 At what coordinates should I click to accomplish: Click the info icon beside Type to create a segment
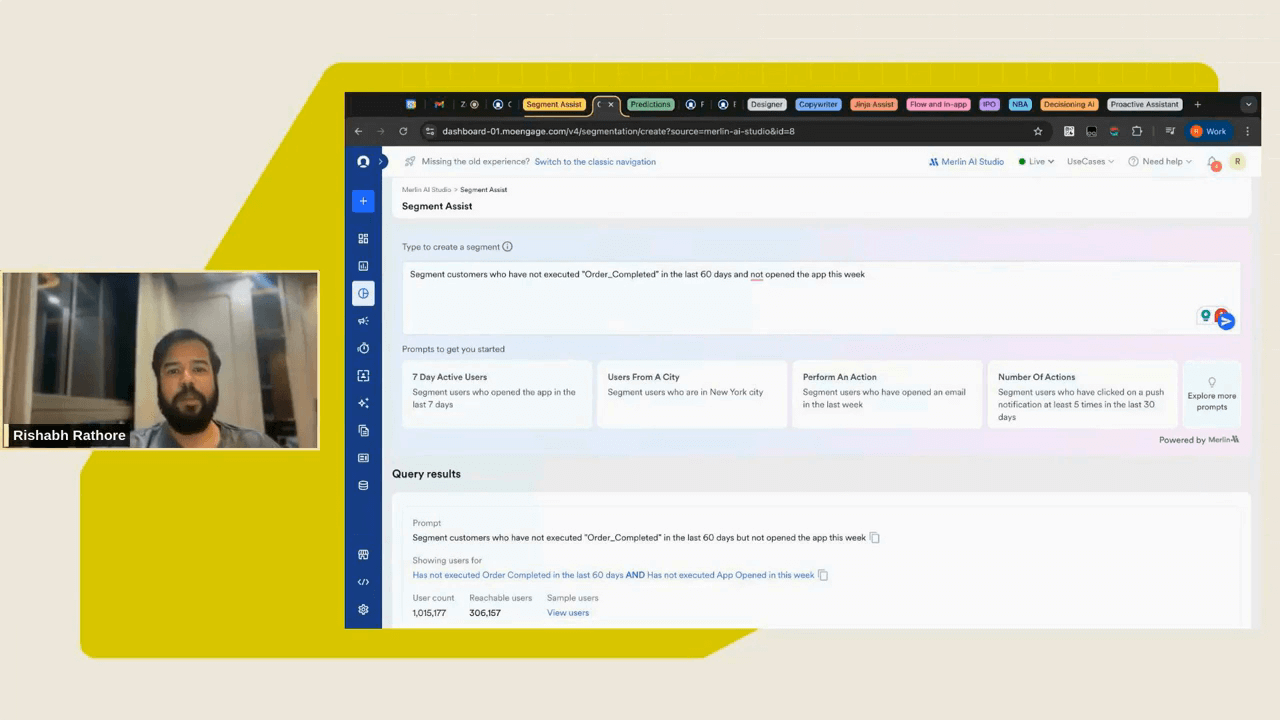point(507,247)
